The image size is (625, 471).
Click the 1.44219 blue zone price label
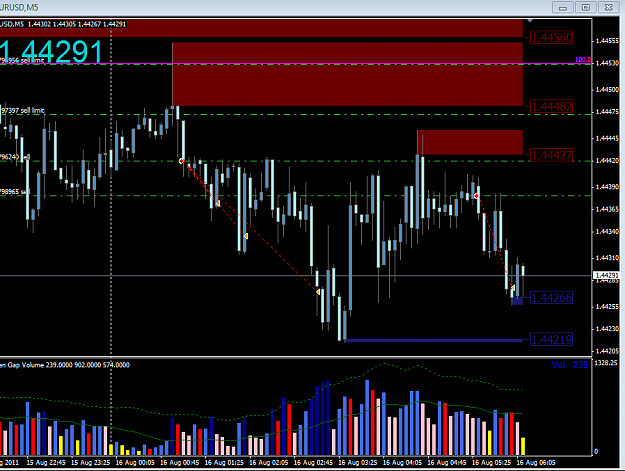click(x=552, y=340)
